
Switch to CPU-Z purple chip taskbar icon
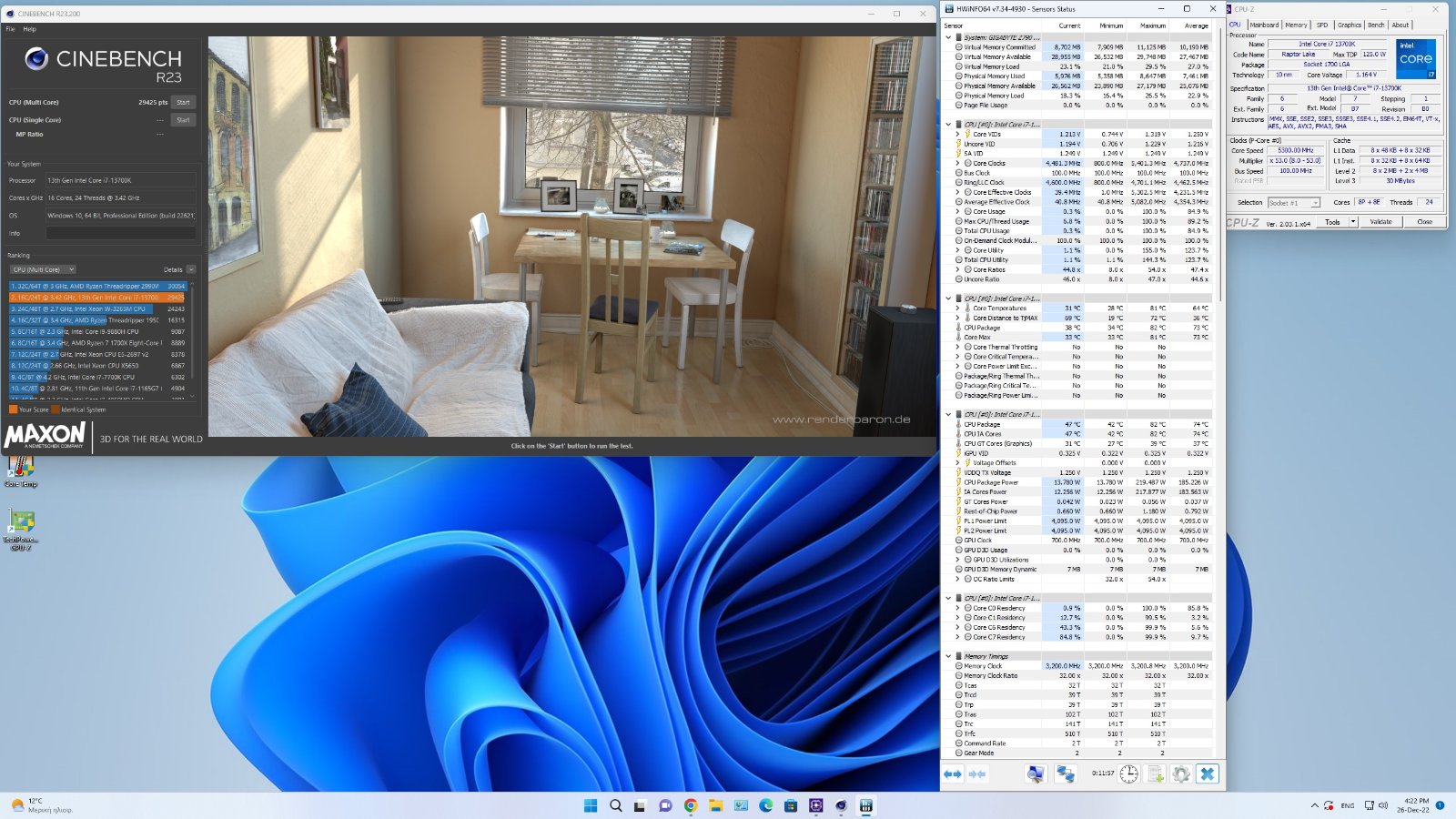[x=816, y=805]
